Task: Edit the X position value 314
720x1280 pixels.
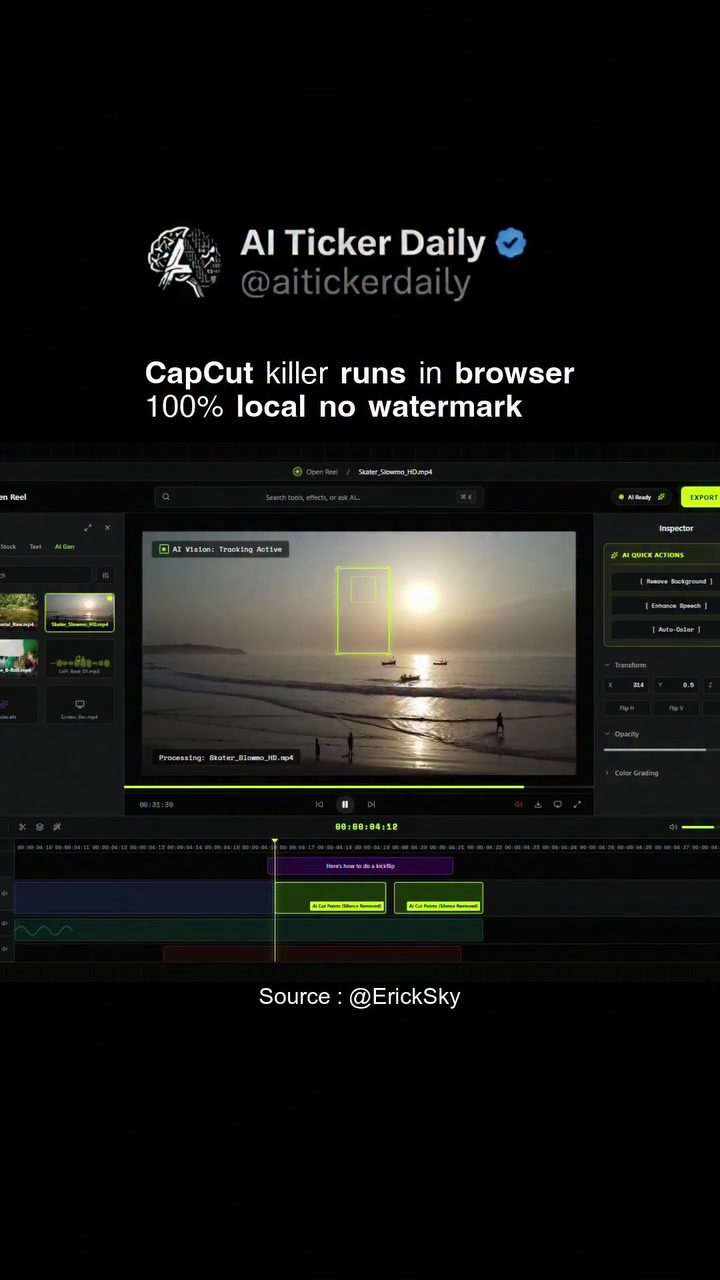Action: [x=627, y=685]
